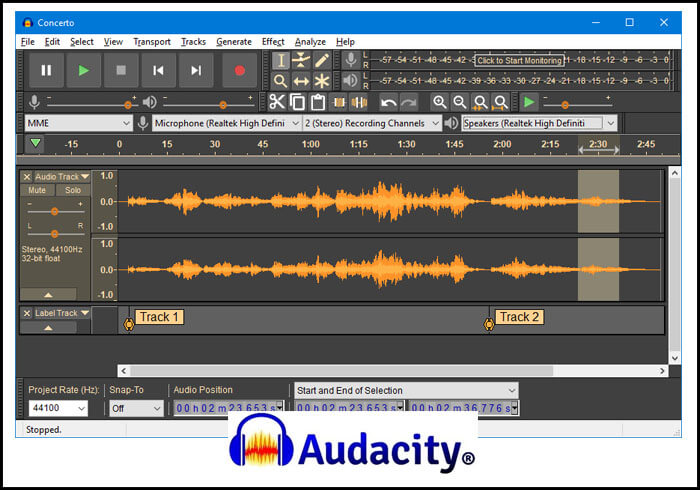Screen dimensions: 700x490
Task: Click the Track 1 label
Action: coord(159,317)
